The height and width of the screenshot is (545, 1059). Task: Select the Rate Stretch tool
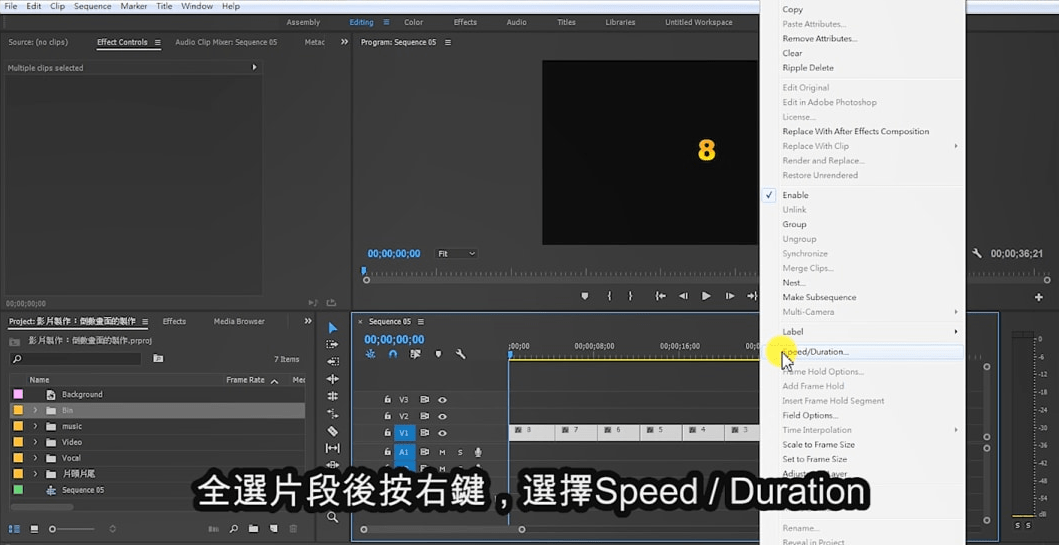pos(332,413)
